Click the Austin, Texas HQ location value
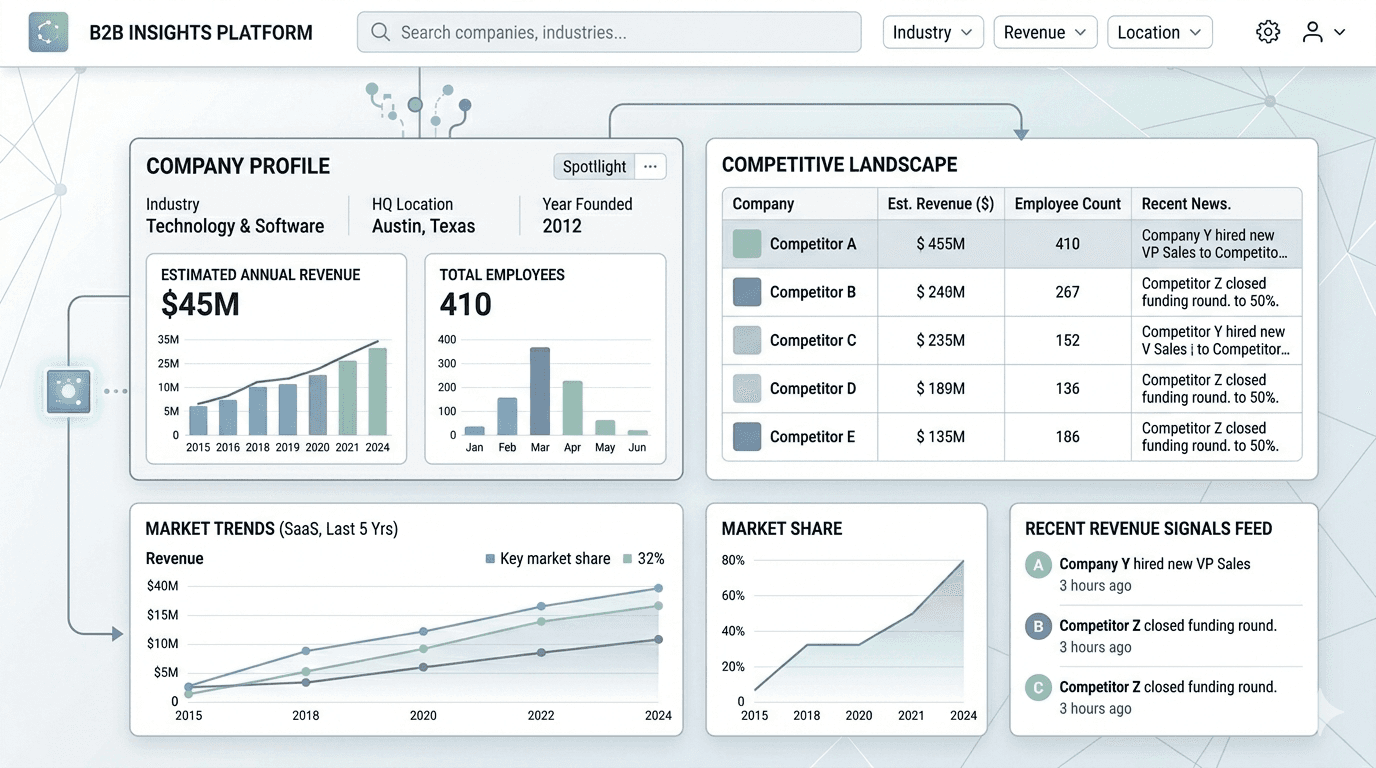 click(x=423, y=226)
